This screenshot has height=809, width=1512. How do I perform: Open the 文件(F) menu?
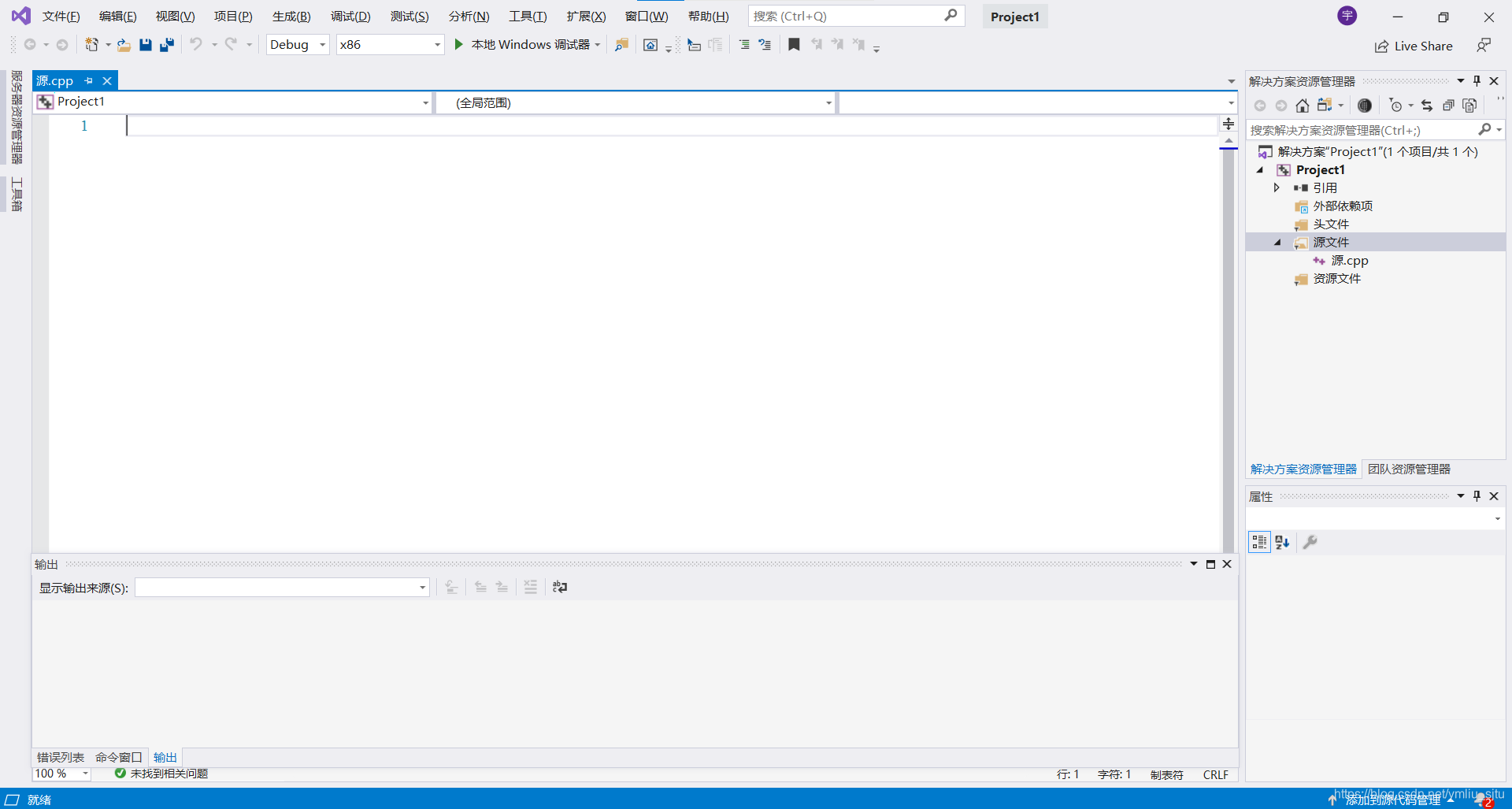pyautogui.click(x=61, y=17)
